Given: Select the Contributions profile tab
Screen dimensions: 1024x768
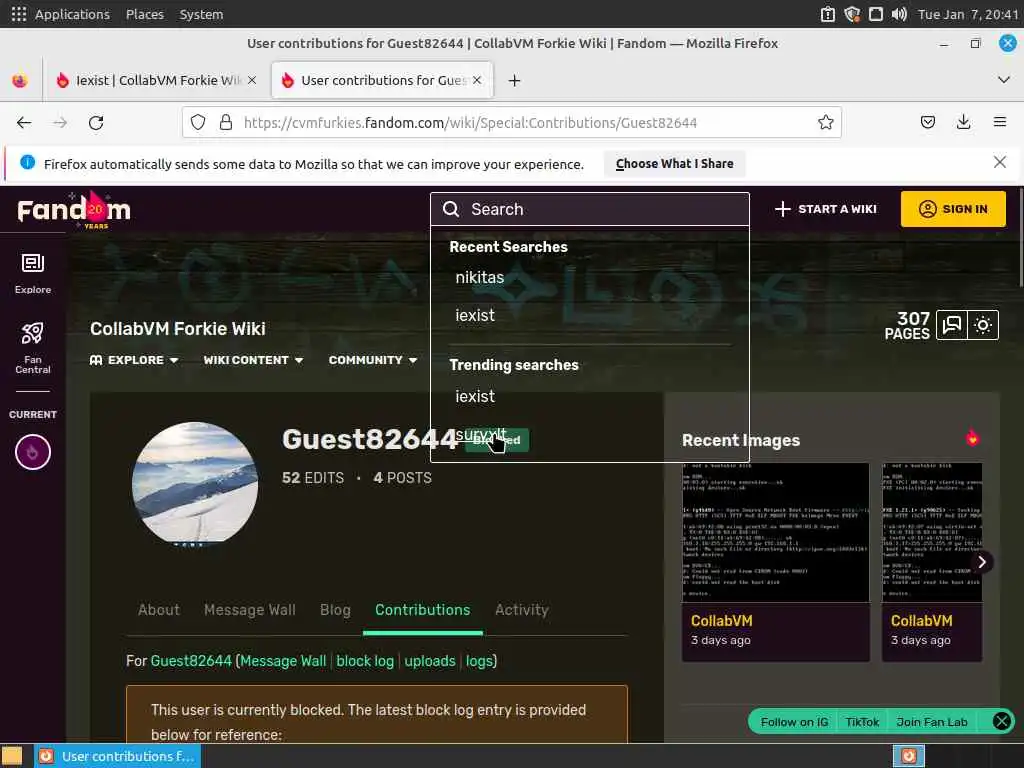Looking at the screenshot, I should [x=423, y=610].
